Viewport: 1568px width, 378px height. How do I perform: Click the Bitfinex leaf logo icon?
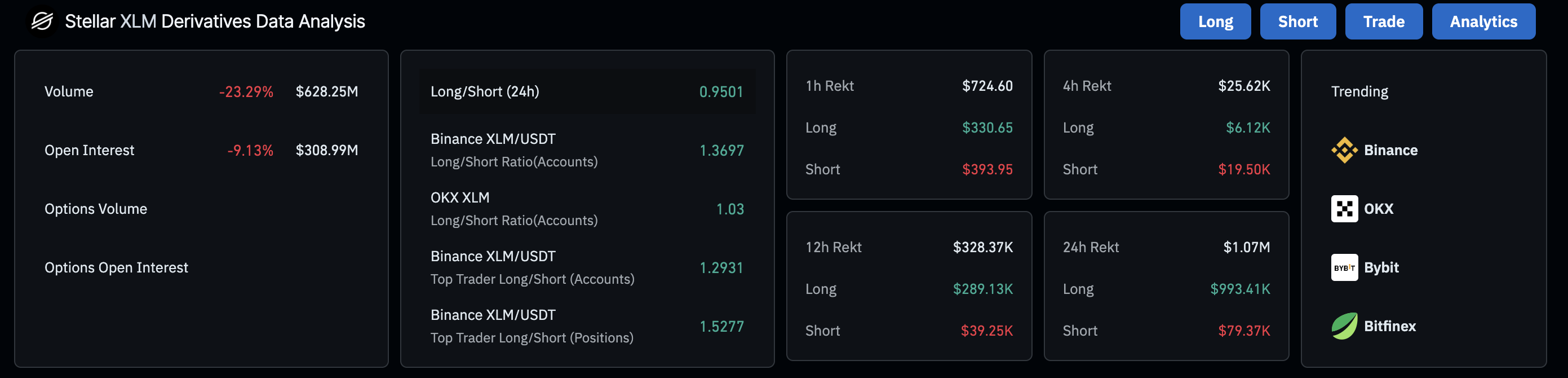point(1344,326)
